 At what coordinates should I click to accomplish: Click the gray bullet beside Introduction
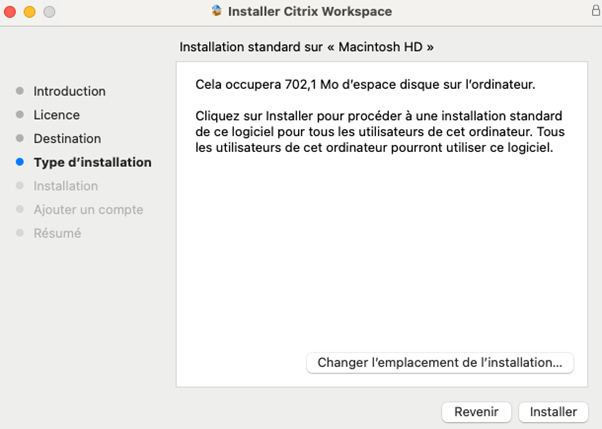tap(20, 91)
